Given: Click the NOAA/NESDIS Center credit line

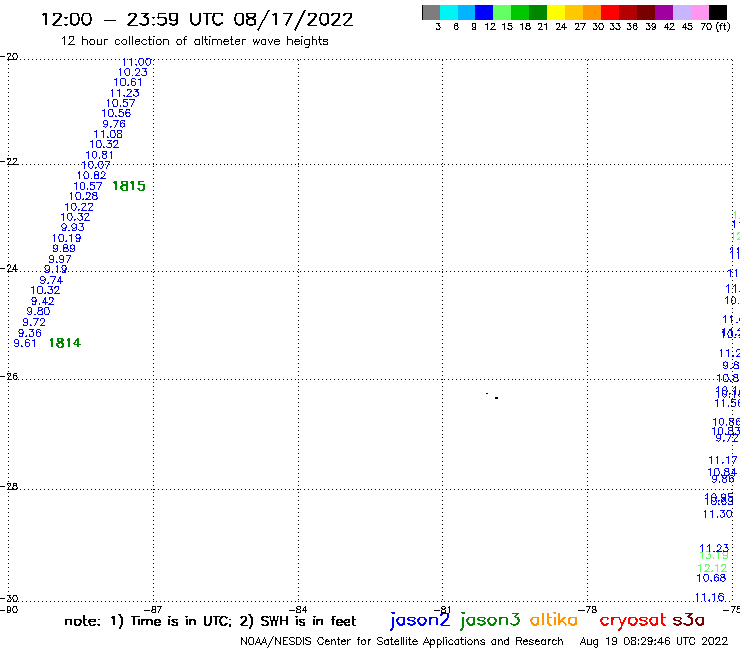Looking at the screenshot, I should [402, 642].
